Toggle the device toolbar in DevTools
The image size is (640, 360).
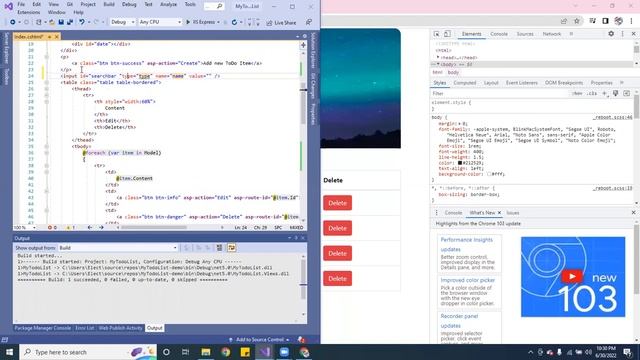pos(447,34)
